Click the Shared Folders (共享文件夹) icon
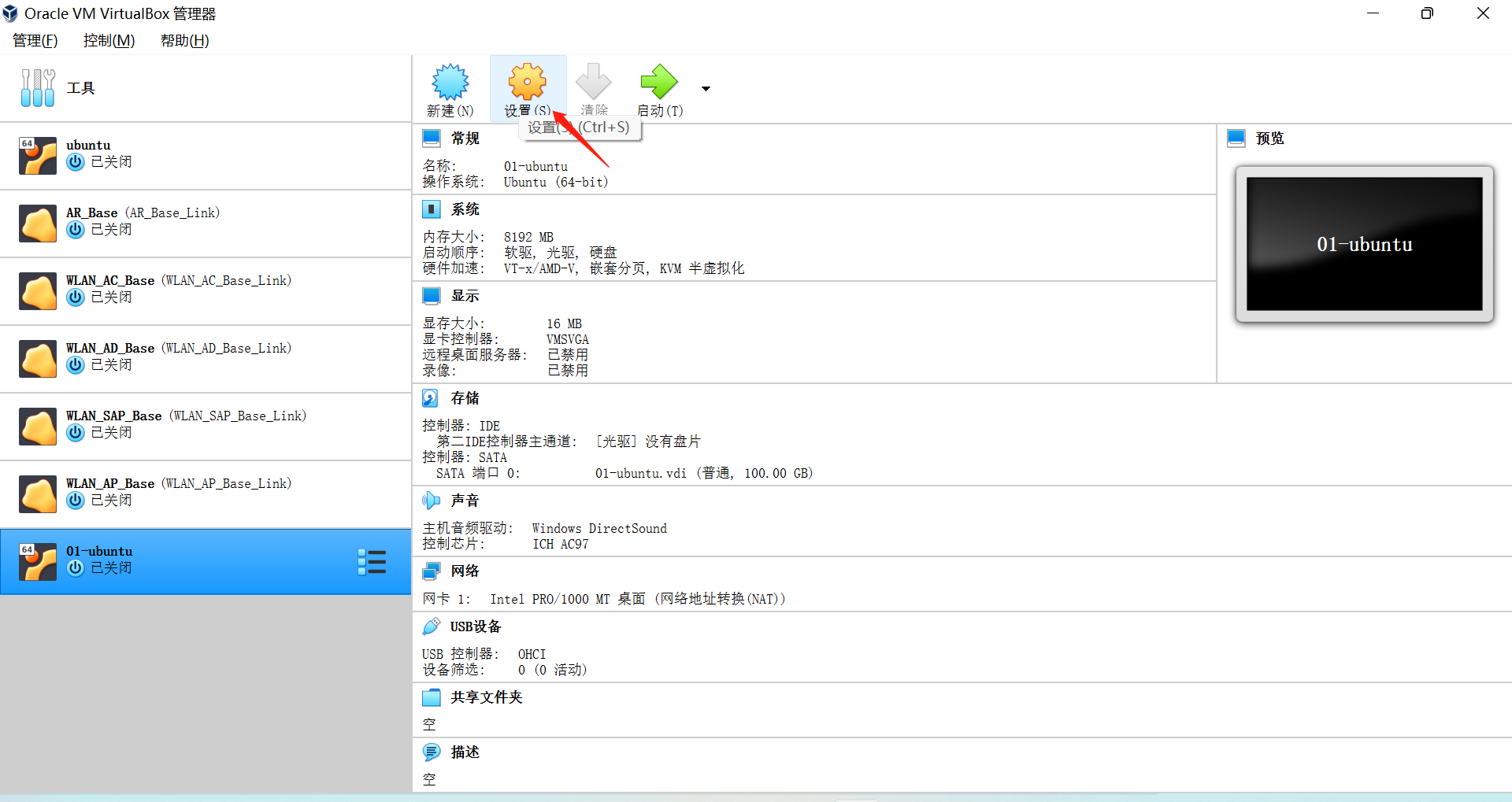The image size is (1512, 802). click(432, 697)
